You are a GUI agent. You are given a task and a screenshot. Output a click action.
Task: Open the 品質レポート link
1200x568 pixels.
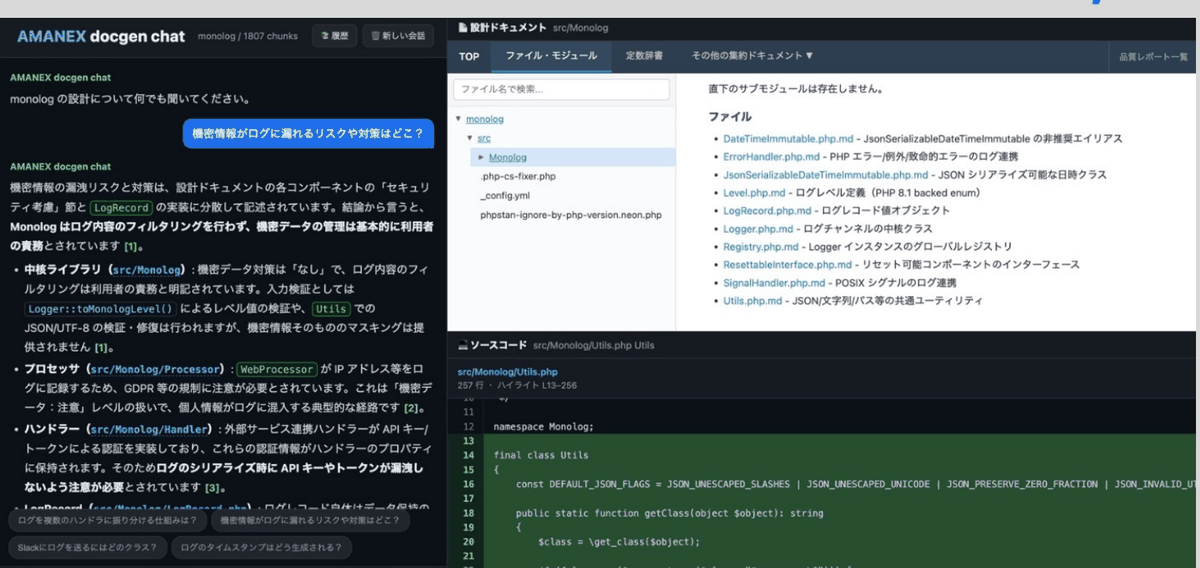point(1153,57)
